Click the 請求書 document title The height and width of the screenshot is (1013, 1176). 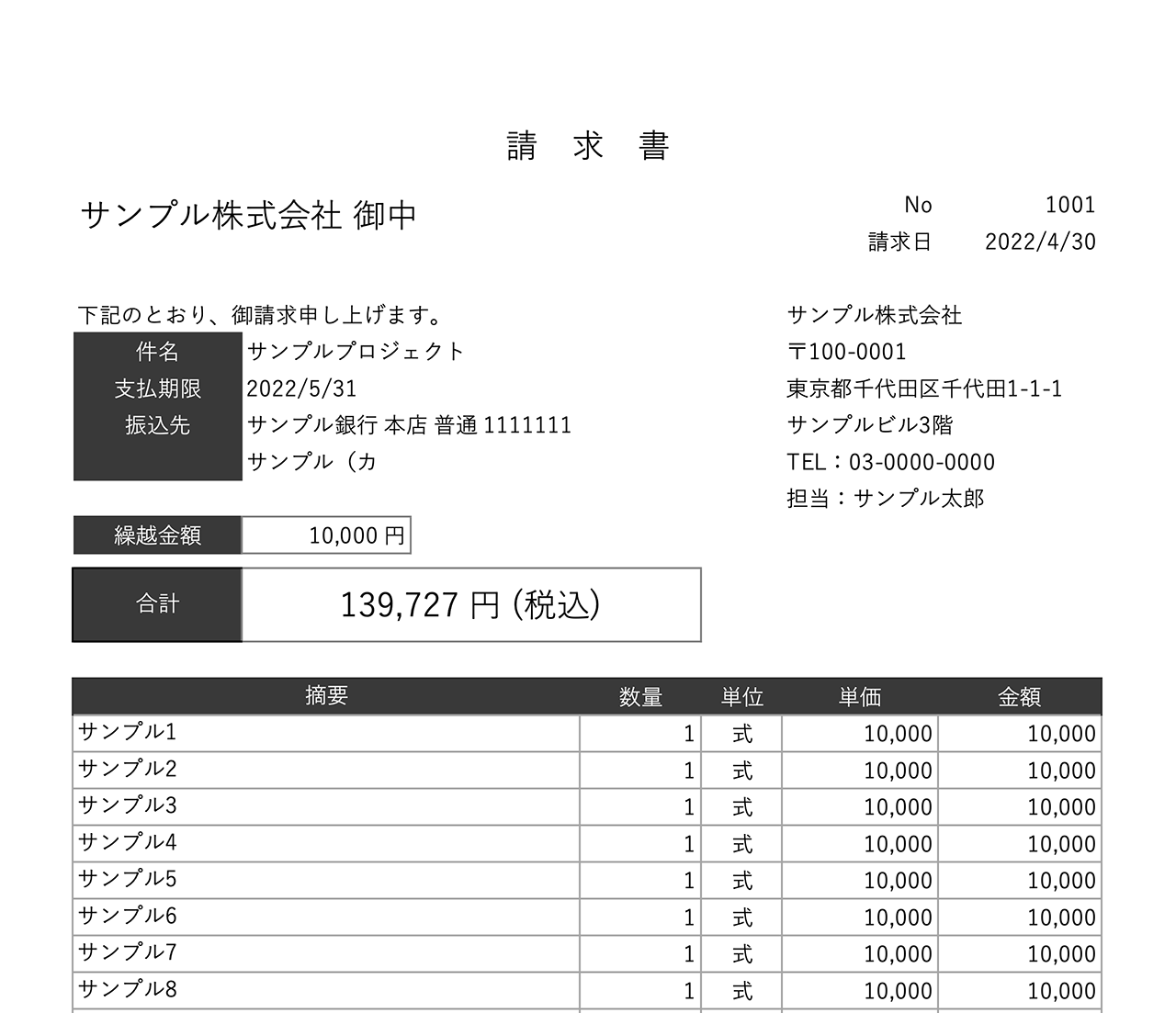click(588, 144)
